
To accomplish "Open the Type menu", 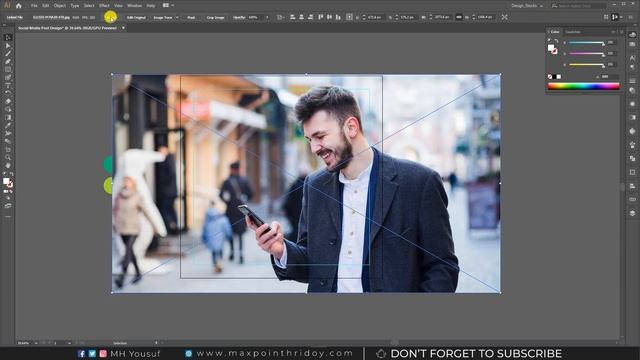I will coord(75,6).
